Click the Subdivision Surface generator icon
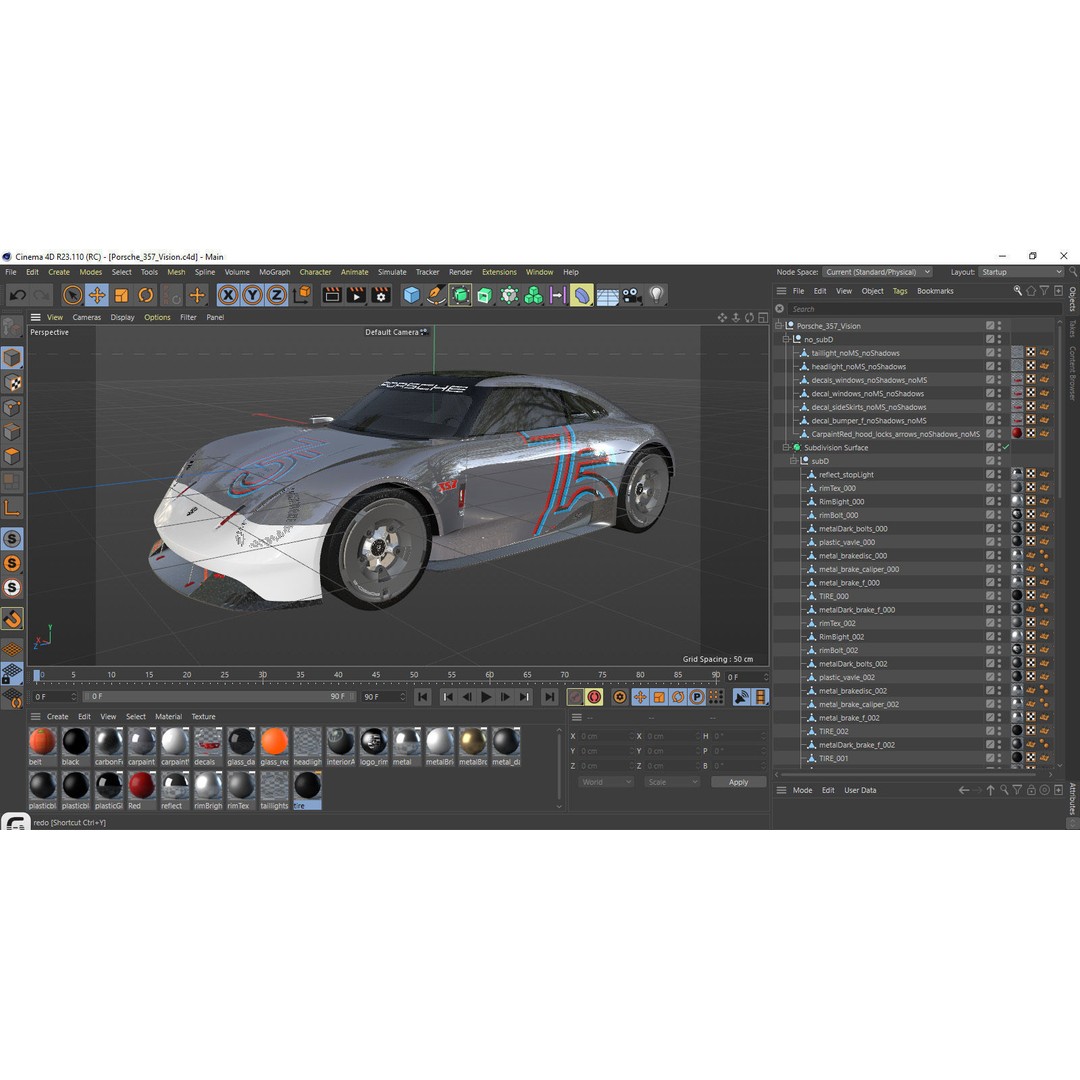The height and width of the screenshot is (1080, 1080). [x=460, y=295]
